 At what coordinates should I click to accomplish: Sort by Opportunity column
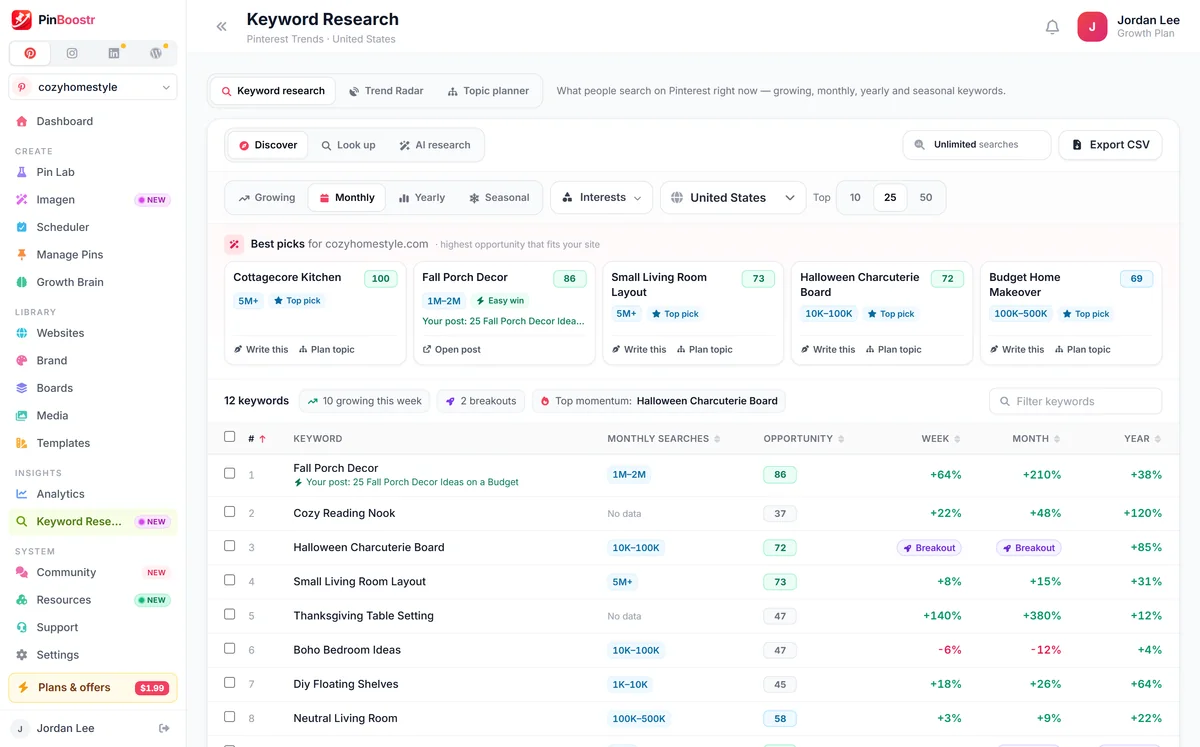click(x=803, y=438)
